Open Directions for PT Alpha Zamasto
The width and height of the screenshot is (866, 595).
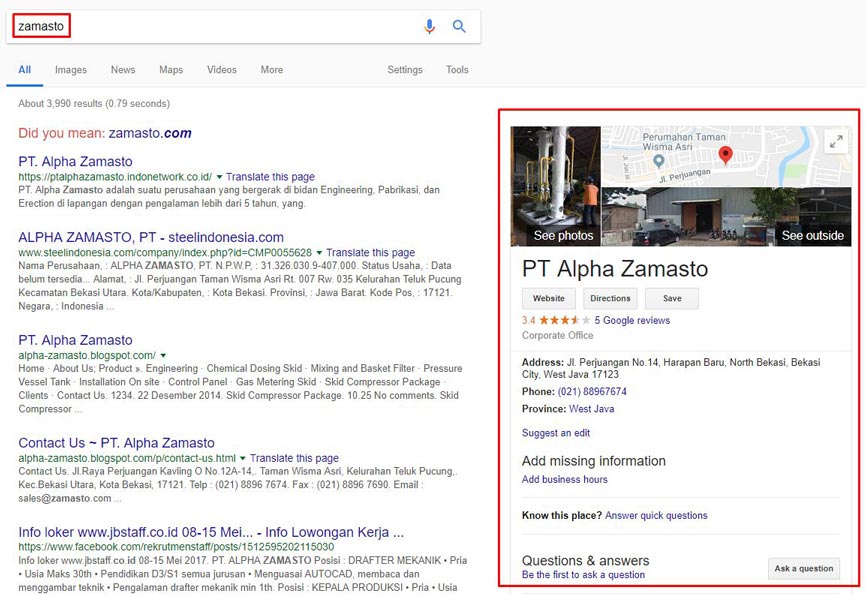click(x=610, y=298)
